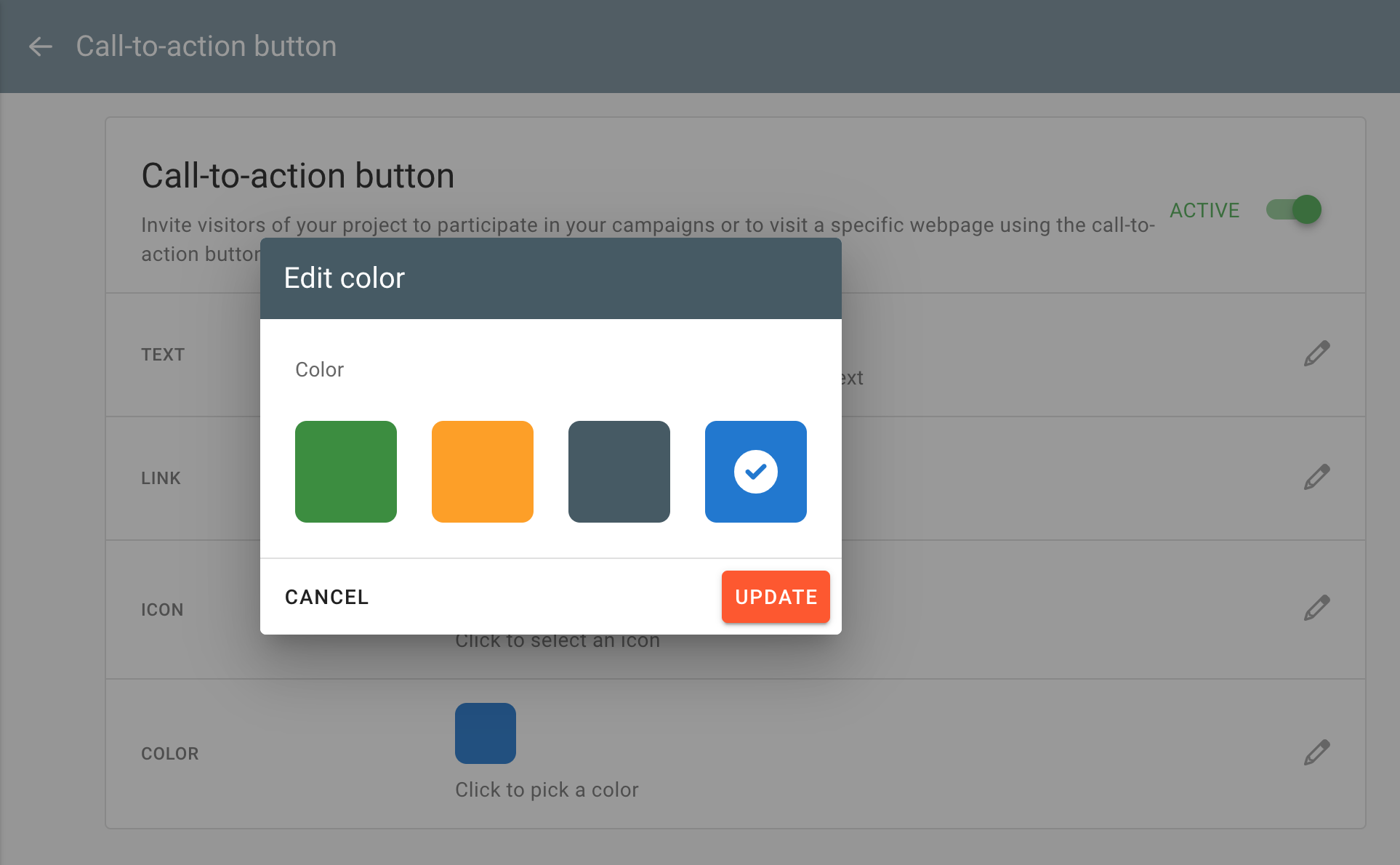Click the ACTIVE status label
The width and height of the screenshot is (1400, 865).
[1204, 210]
